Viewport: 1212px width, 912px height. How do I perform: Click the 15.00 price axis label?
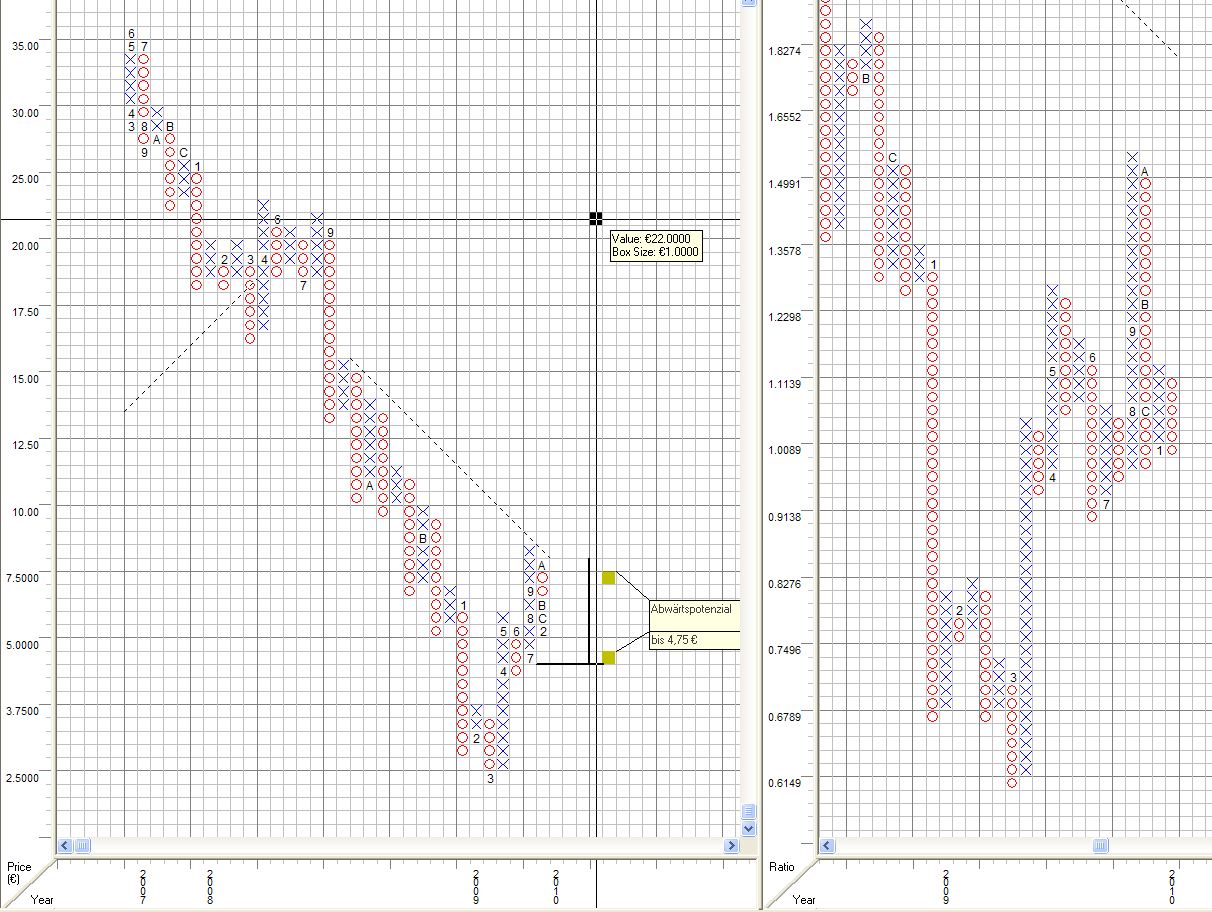(x=24, y=379)
